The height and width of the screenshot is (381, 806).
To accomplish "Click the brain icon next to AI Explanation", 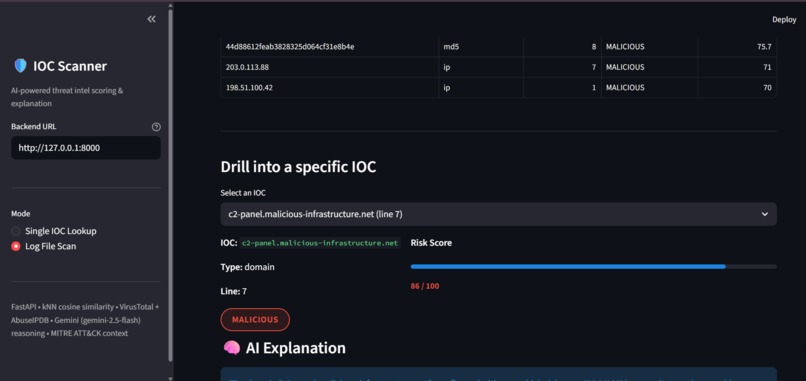I will [x=232, y=348].
